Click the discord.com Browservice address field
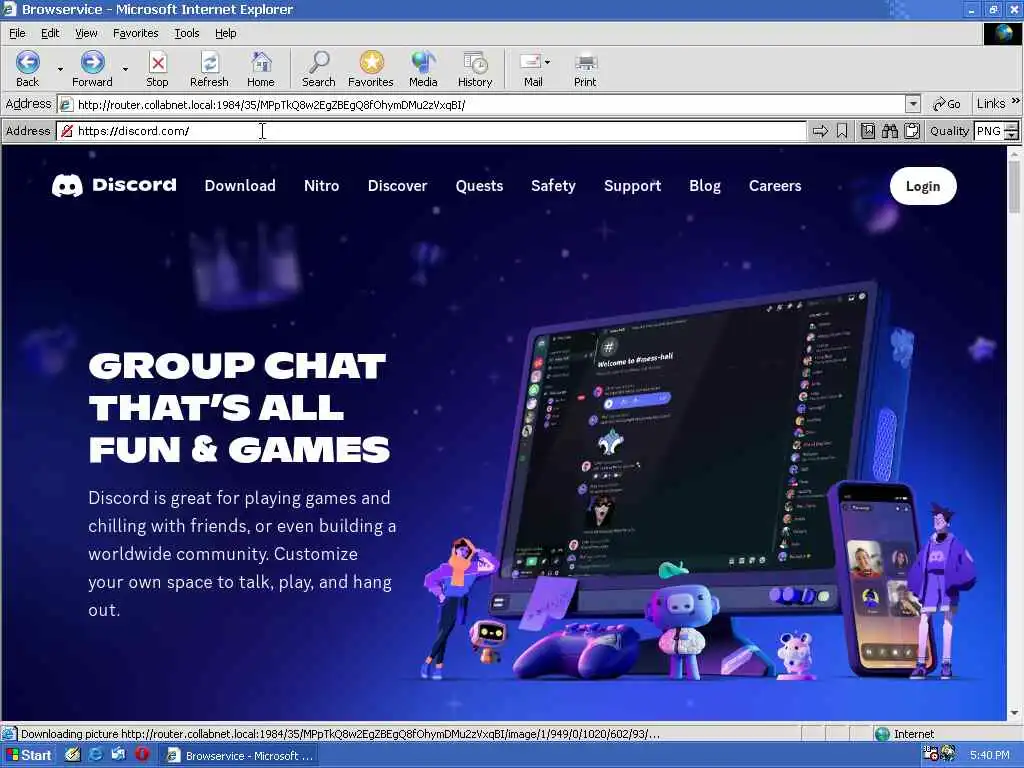This screenshot has height=768, width=1024. click(x=431, y=131)
